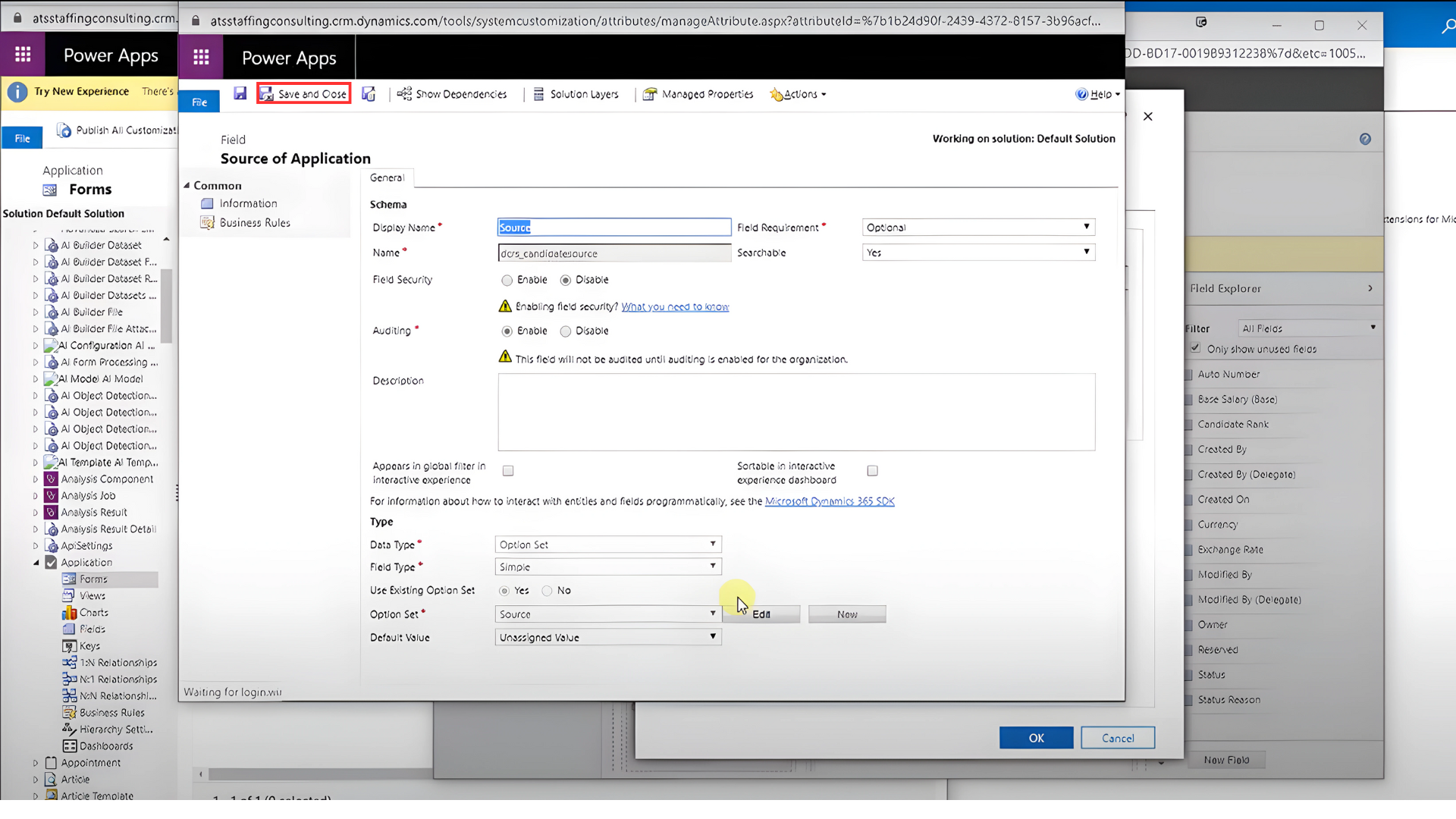This screenshot has width=1456, height=819.
Task: Click the app launcher waffle in field window
Action: click(201, 57)
